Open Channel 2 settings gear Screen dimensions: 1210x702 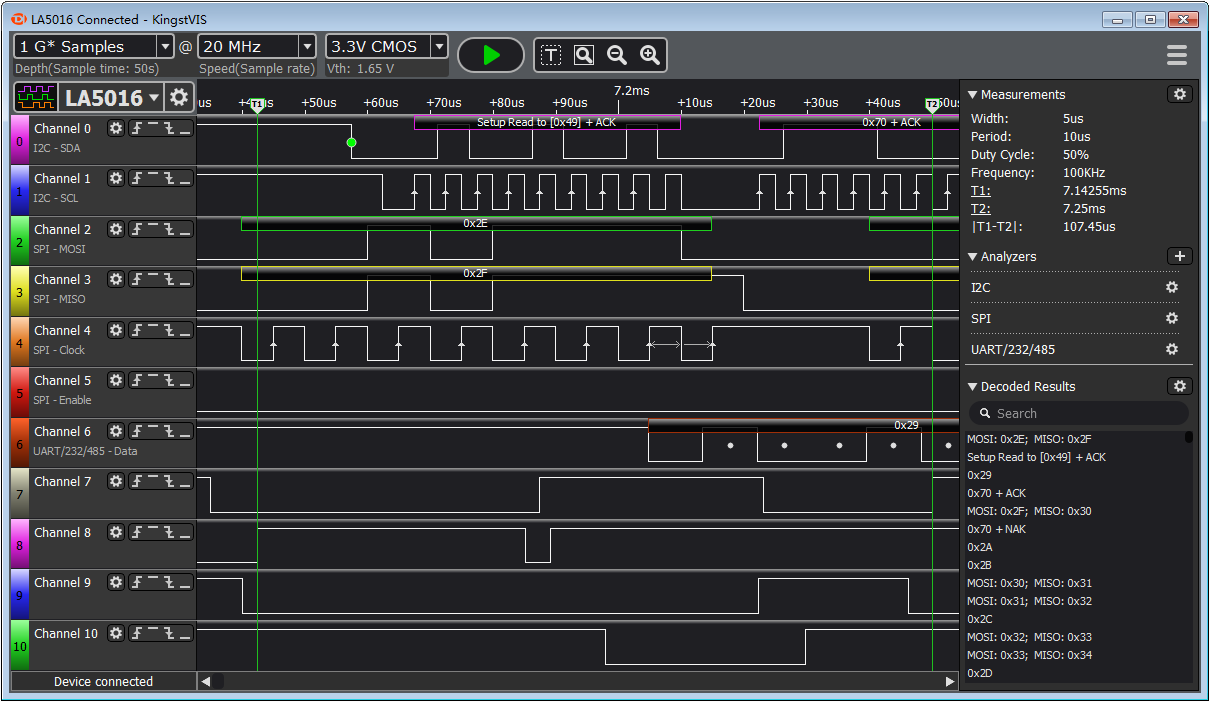116,229
